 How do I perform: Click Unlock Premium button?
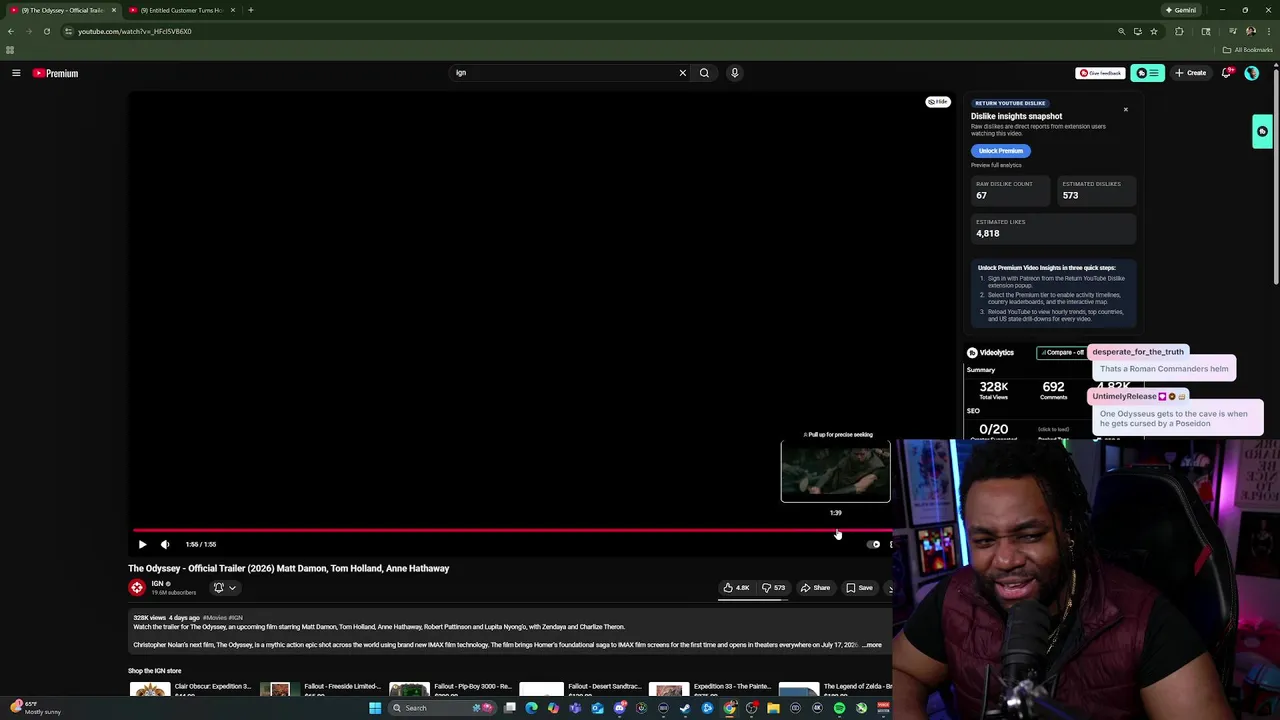[x=1001, y=151]
